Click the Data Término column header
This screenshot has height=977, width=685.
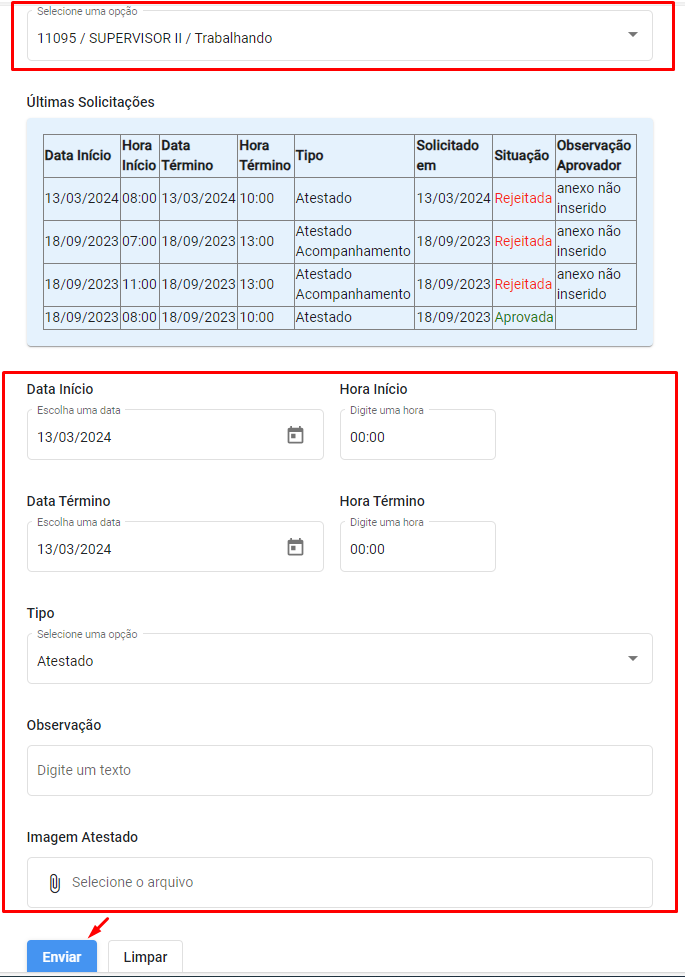[x=198, y=156]
